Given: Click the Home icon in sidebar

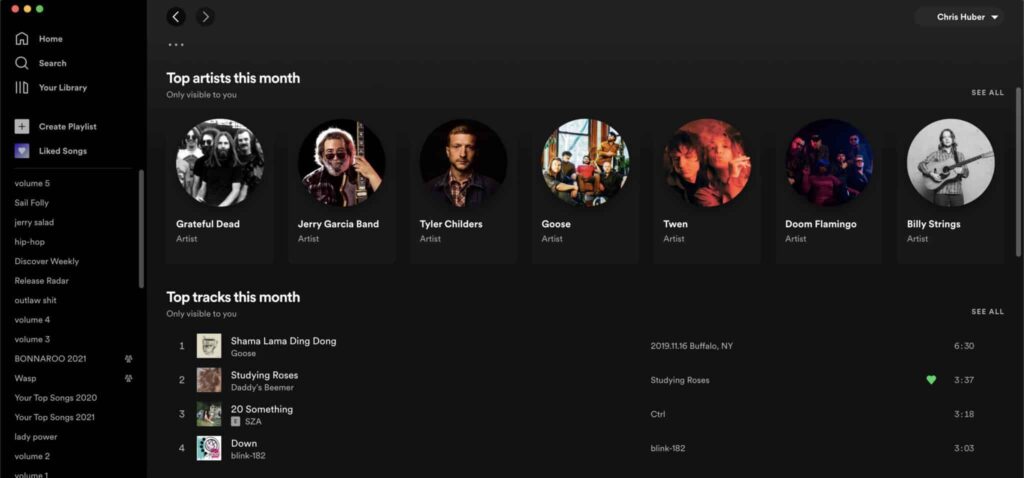Looking at the screenshot, I should tap(21, 39).
